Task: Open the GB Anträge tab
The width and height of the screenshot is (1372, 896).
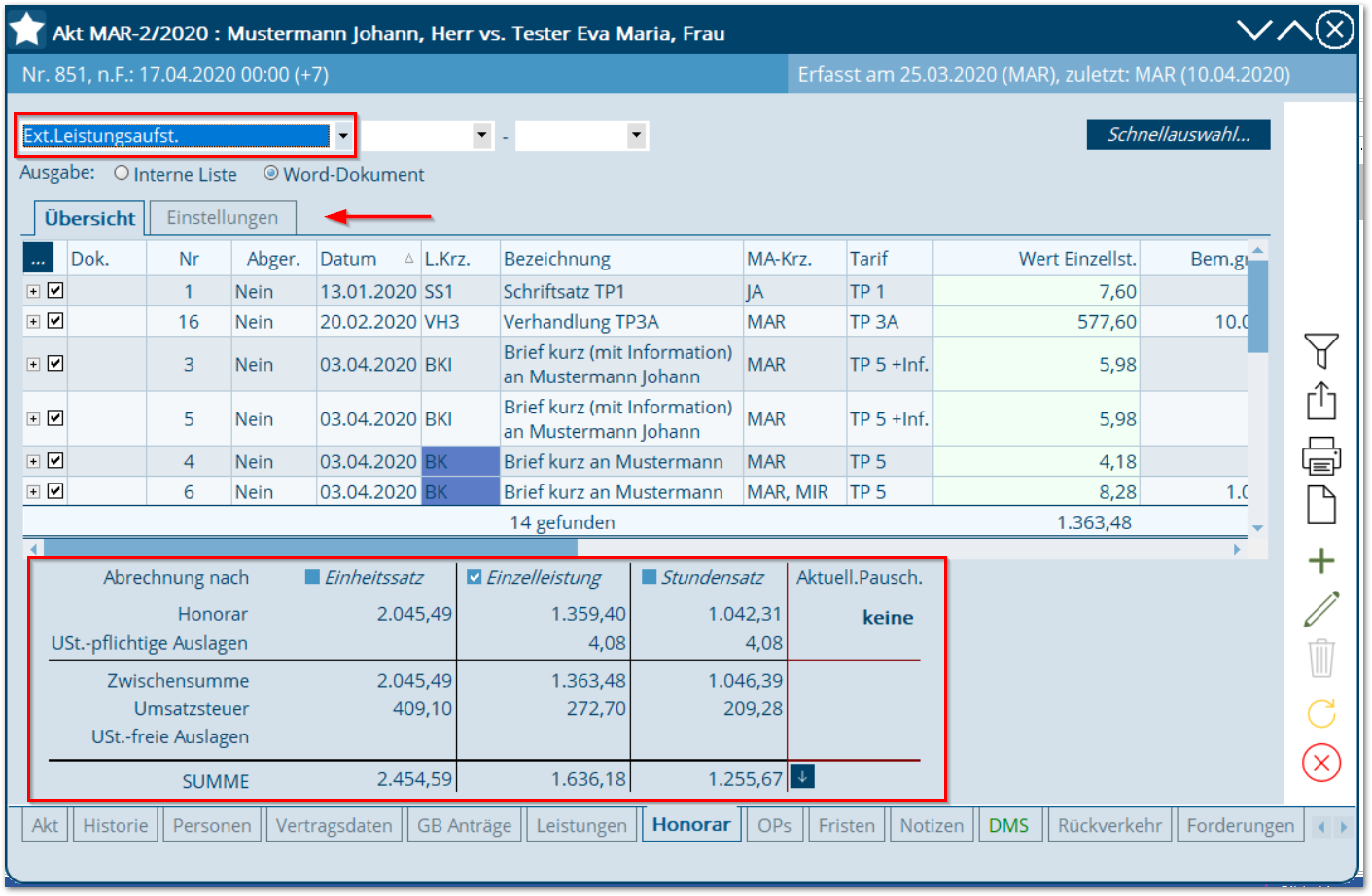Action: point(464,825)
